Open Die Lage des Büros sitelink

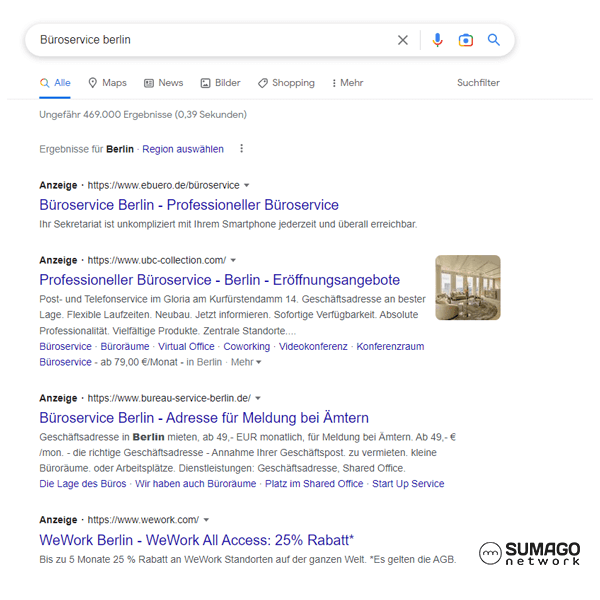(x=83, y=484)
